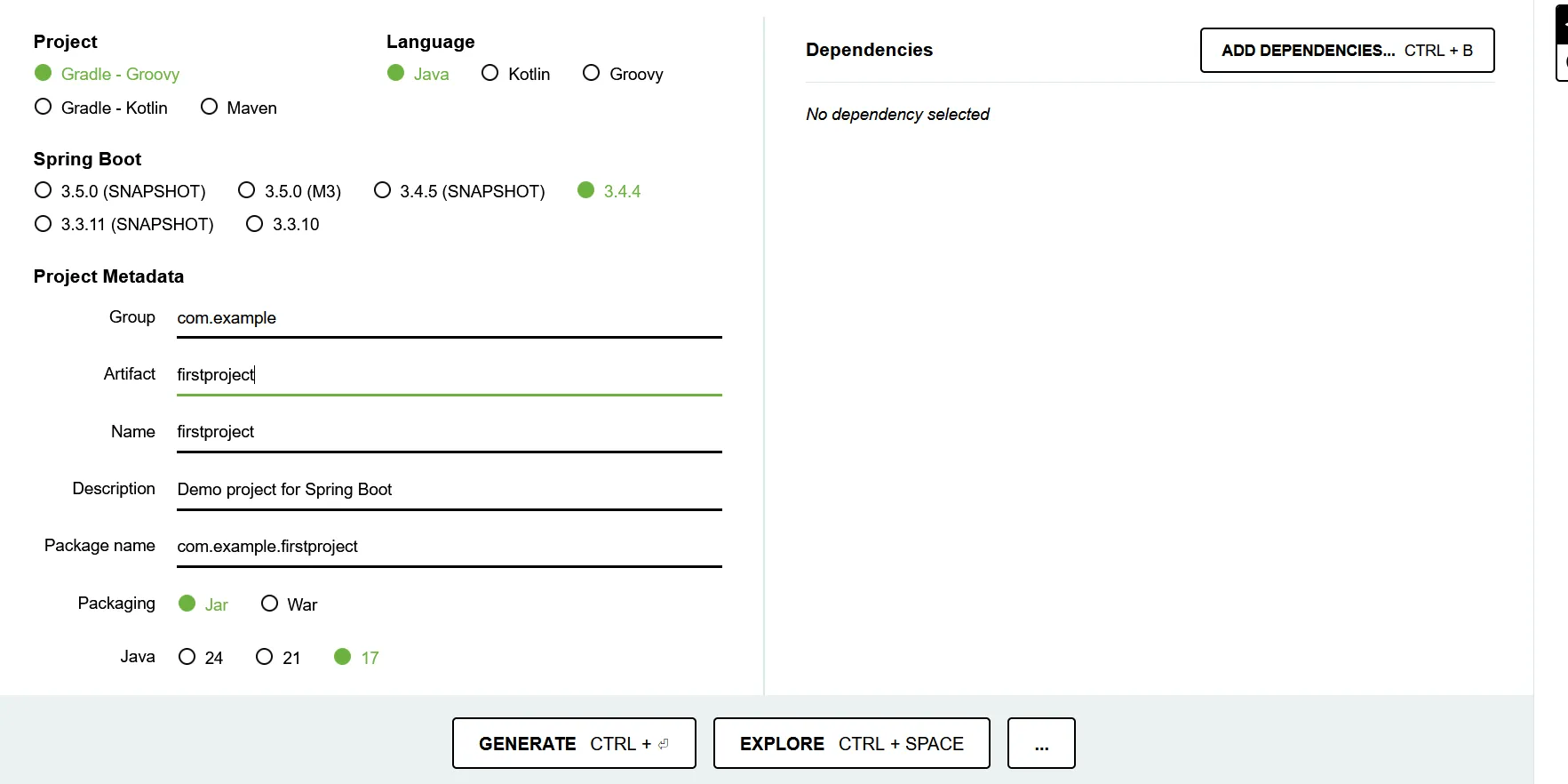Choose Maven as project type
The width and height of the screenshot is (1568, 784).
click(239, 108)
